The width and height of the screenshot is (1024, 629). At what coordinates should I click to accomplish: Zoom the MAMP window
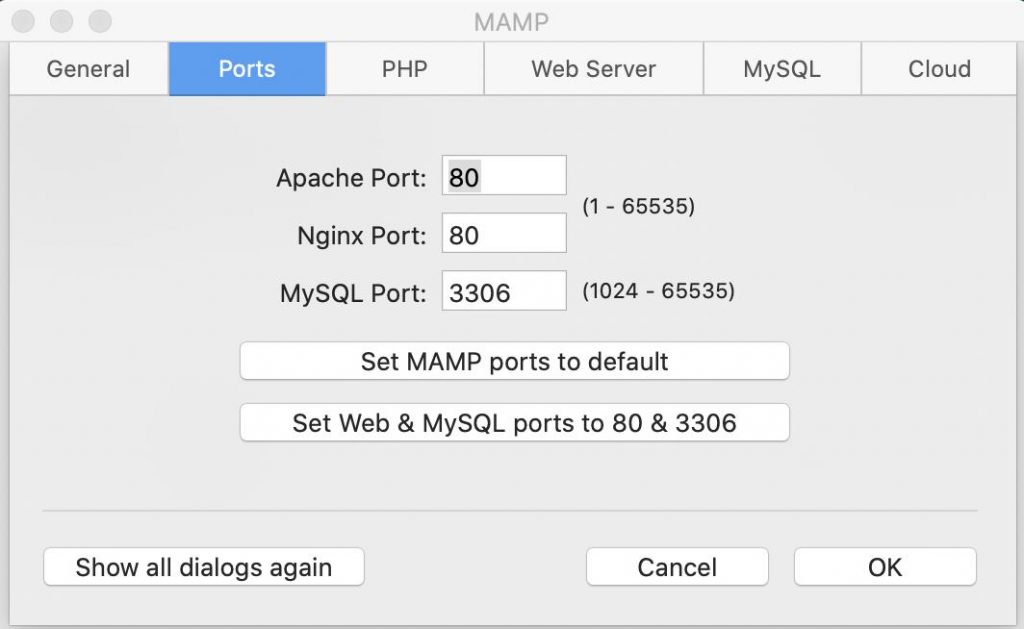click(100, 21)
